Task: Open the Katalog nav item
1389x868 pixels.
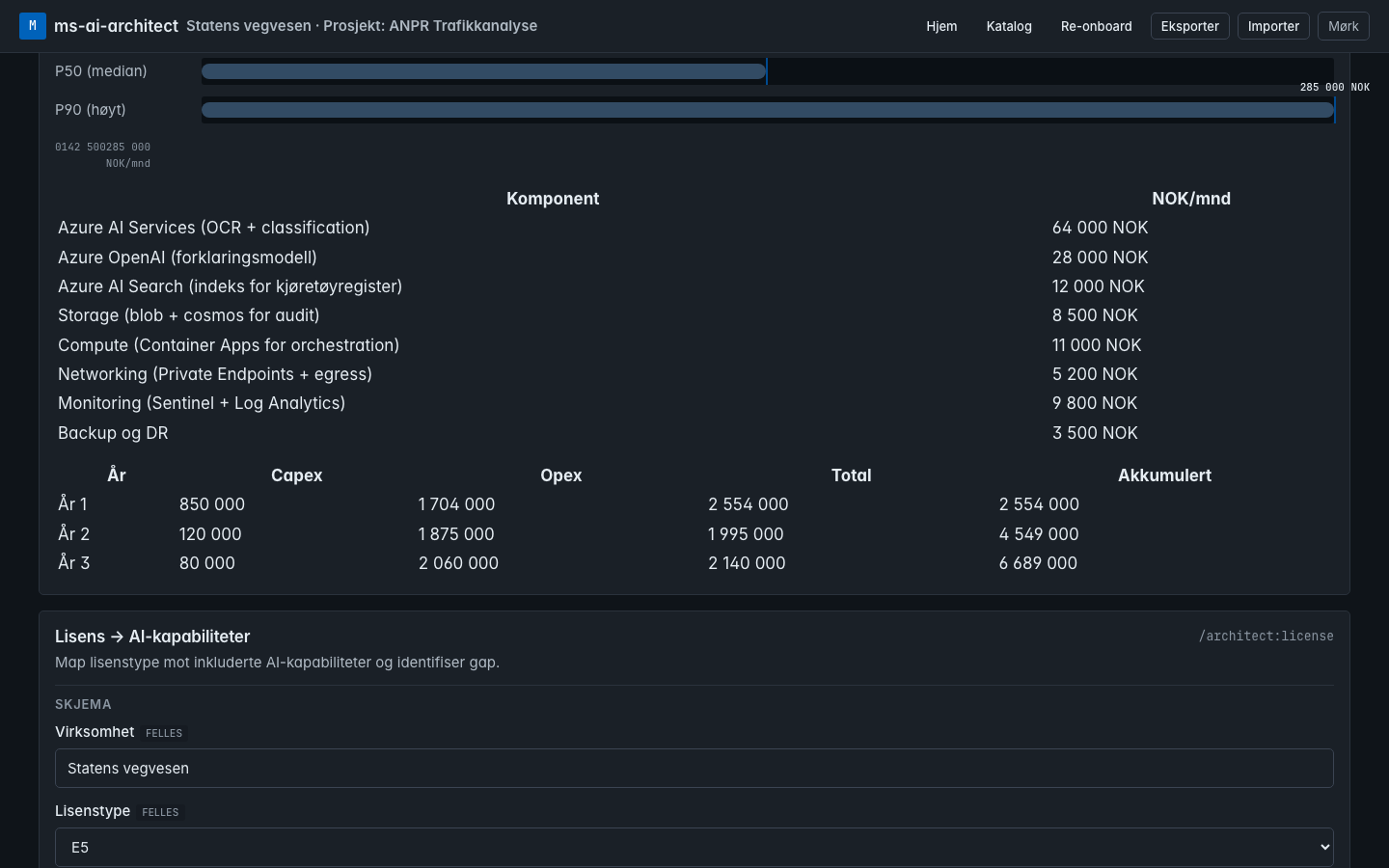Action: [x=1009, y=26]
